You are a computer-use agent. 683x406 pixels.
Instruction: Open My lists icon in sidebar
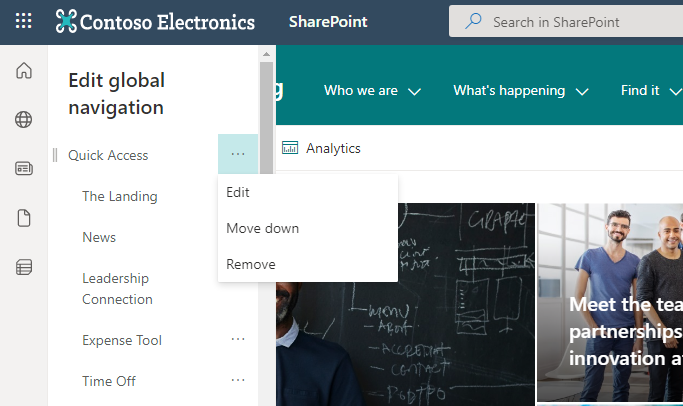pos(24,267)
